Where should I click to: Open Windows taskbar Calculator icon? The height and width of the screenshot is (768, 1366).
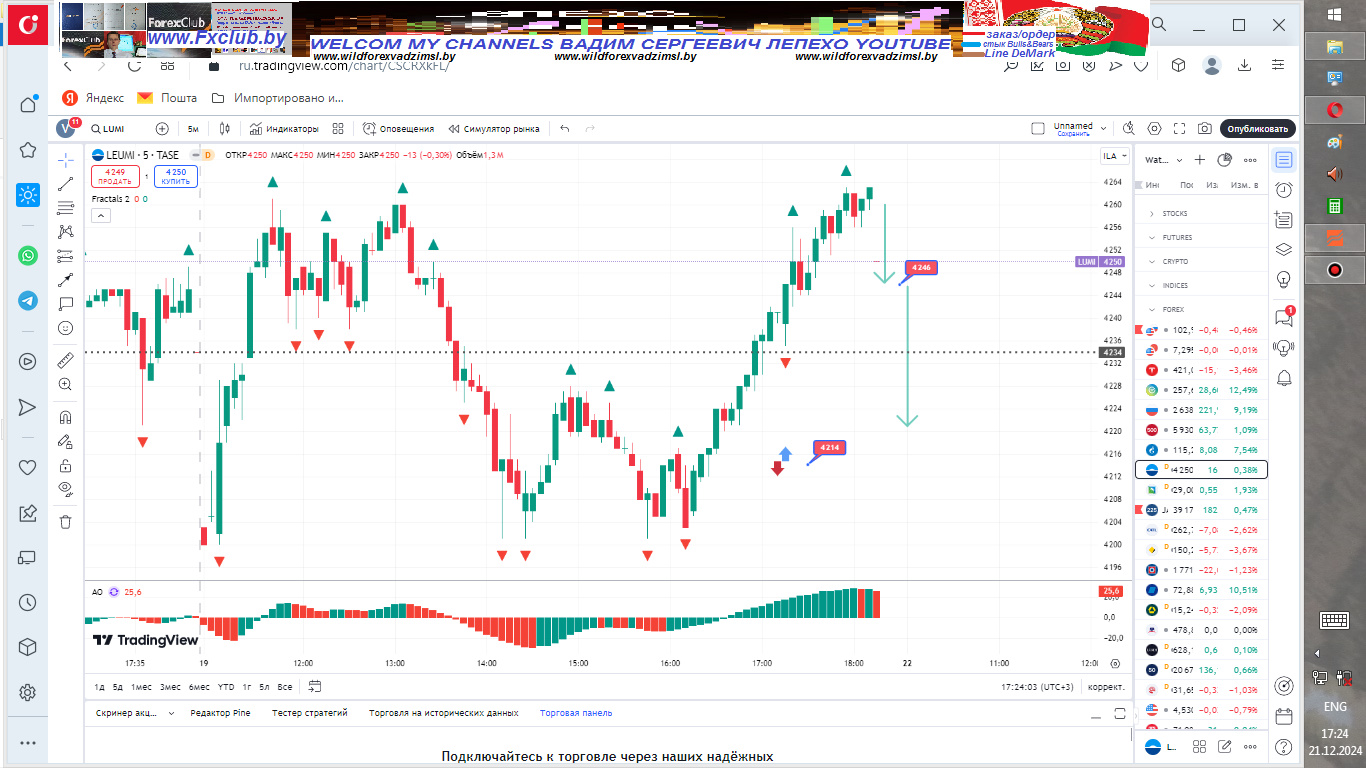[1333, 205]
